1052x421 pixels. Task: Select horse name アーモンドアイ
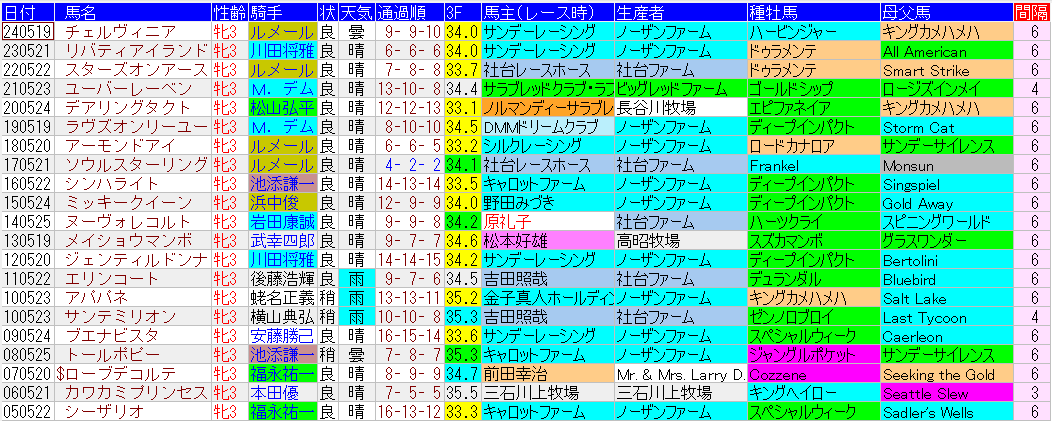coord(119,146)
